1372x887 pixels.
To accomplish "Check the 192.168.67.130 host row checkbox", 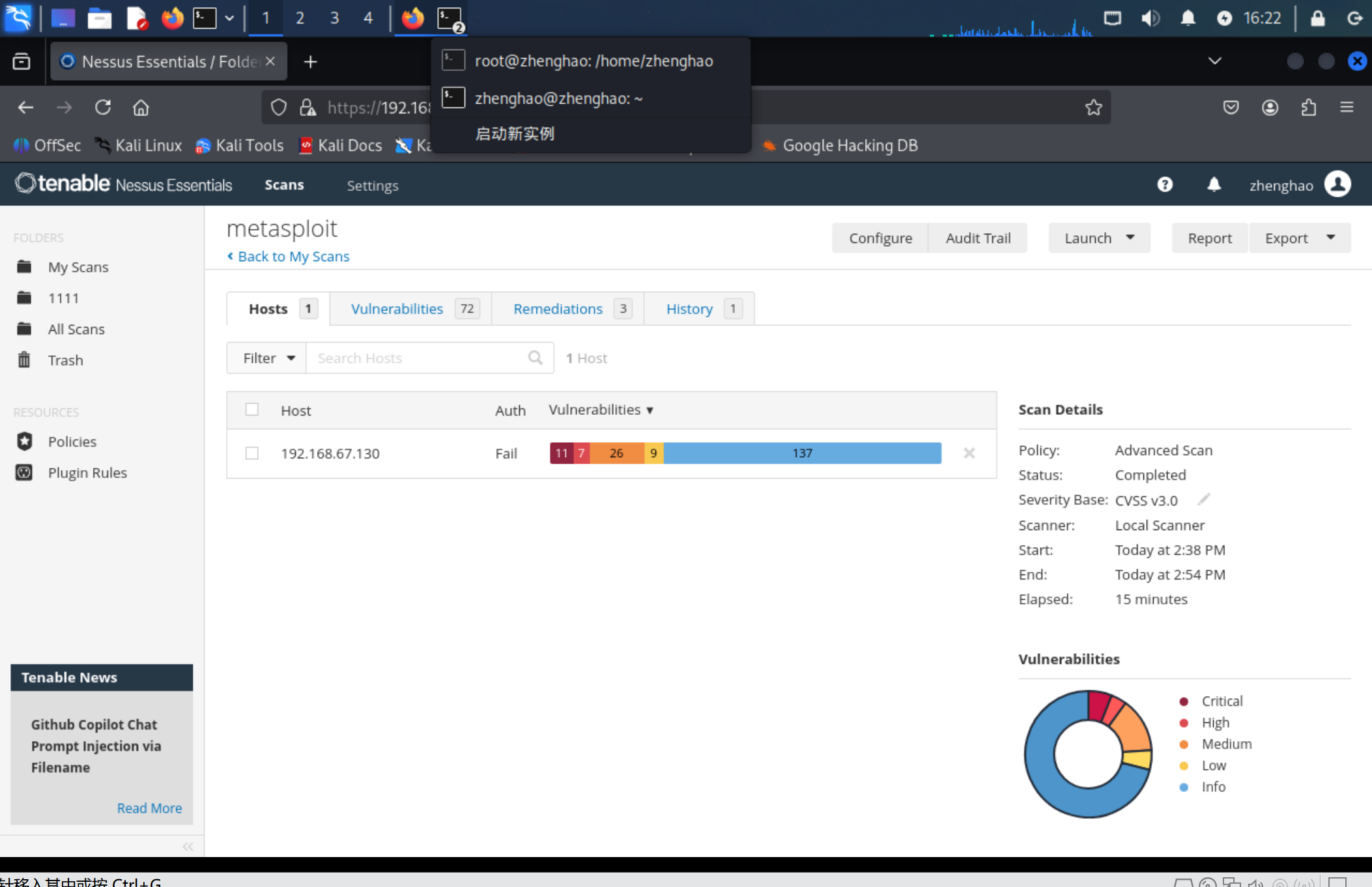I will click(252, 453).
